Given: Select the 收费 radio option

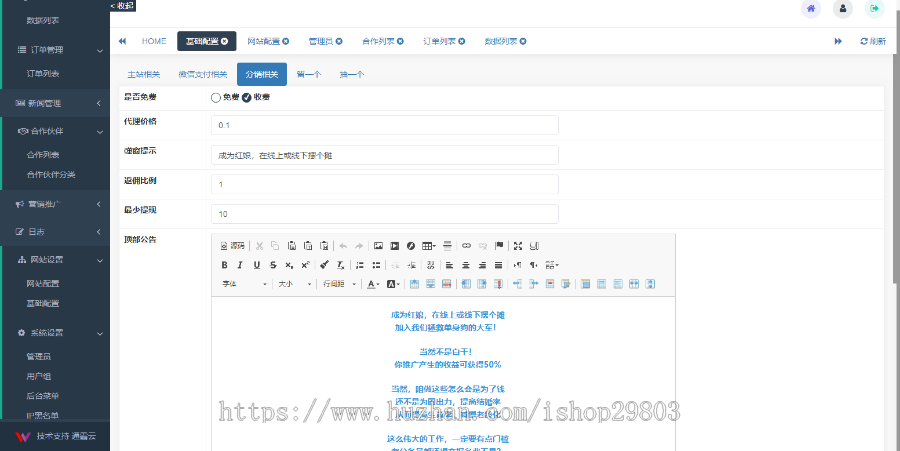Looking at the screenshot, I should coord(247,98).
